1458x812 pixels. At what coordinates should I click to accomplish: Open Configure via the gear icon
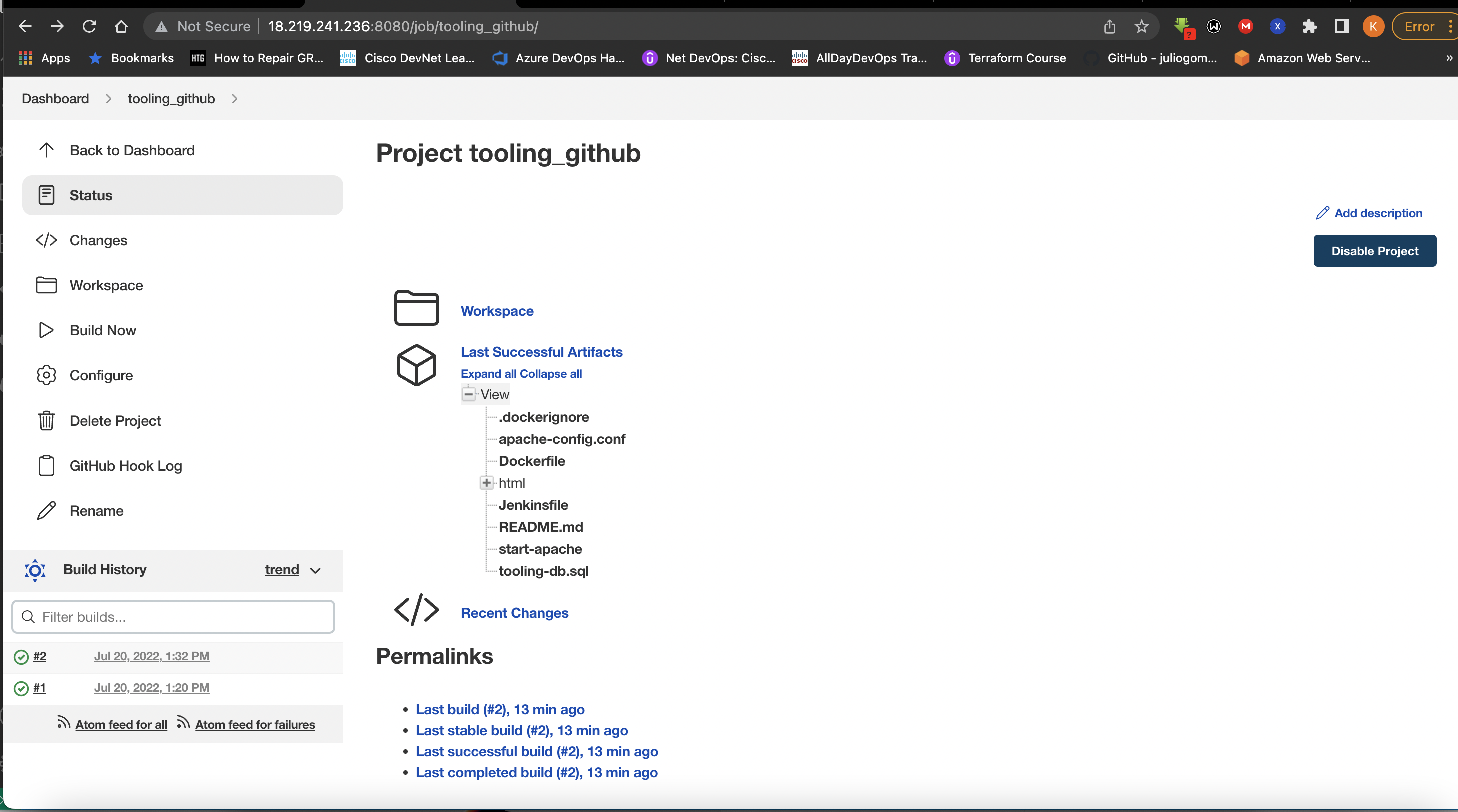click(x=46, y=374)
